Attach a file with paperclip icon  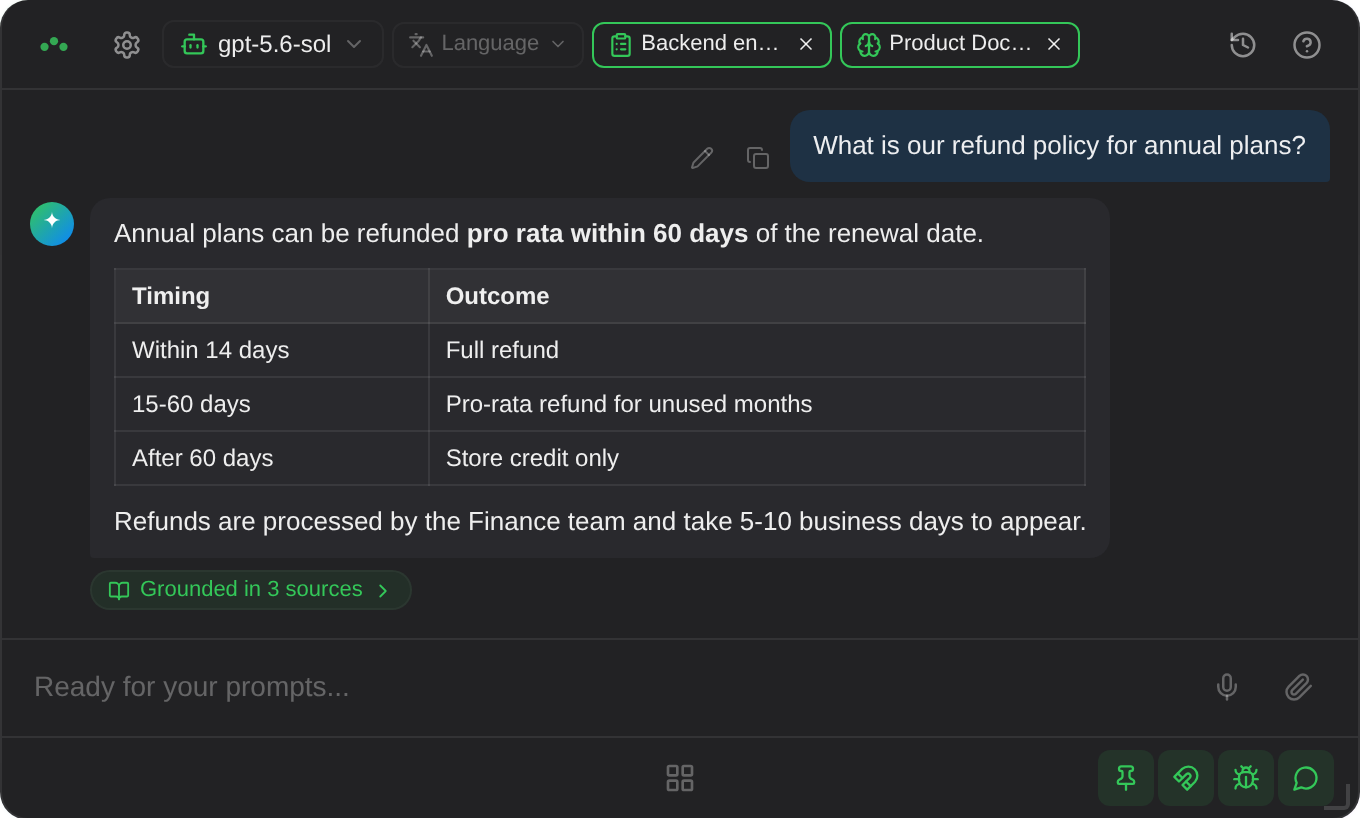tap(1299, 687)
